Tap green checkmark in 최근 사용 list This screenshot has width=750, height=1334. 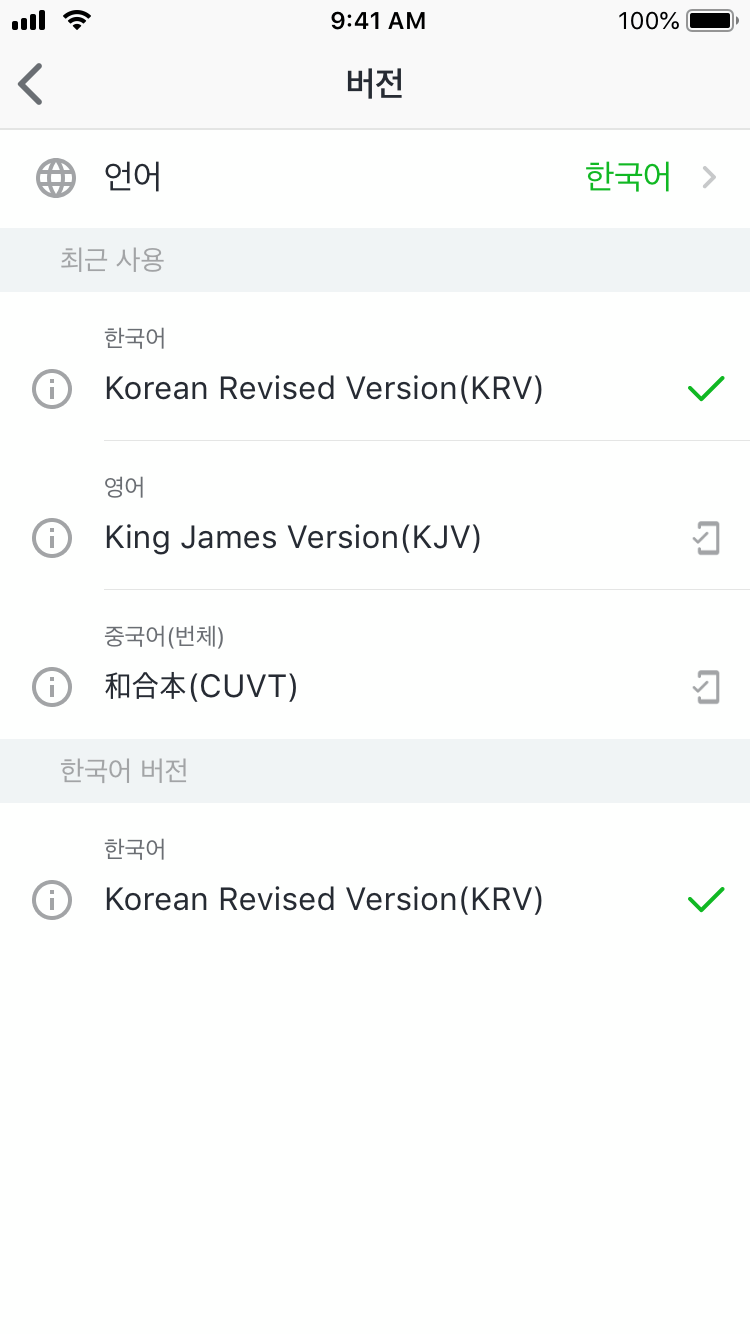point(706,389)
